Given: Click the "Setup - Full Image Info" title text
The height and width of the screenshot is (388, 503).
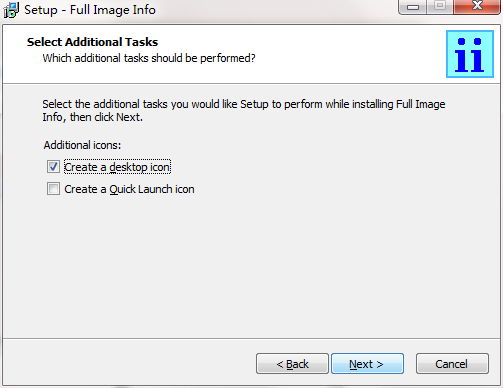Looking at the screenshot, I should [x=90, y=10].
